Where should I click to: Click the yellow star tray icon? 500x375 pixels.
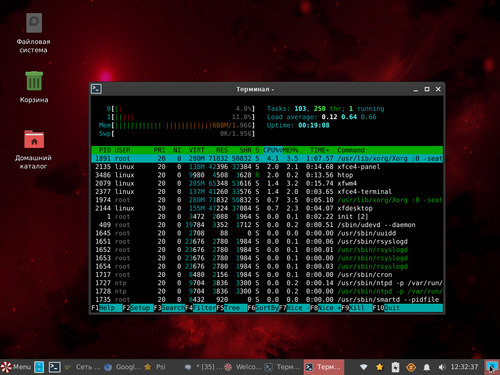[x=379, y=367]
